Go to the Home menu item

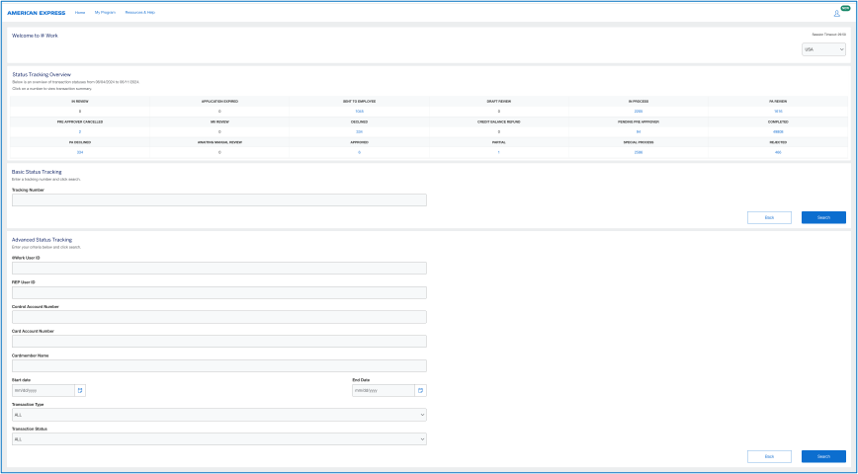[x=80, y=13]
